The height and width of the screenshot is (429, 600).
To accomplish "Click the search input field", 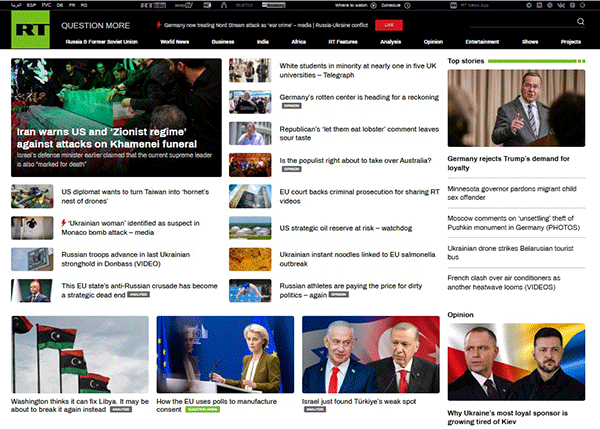I will point(522,22).
